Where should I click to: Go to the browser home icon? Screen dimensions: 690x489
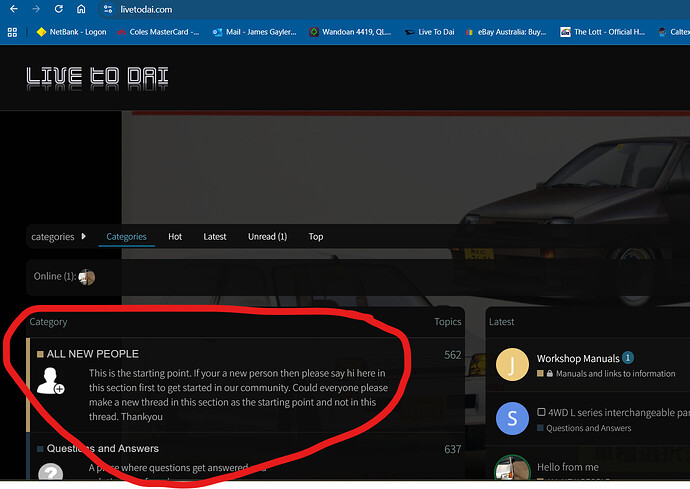pyautogui.click(x=81, y=9)
